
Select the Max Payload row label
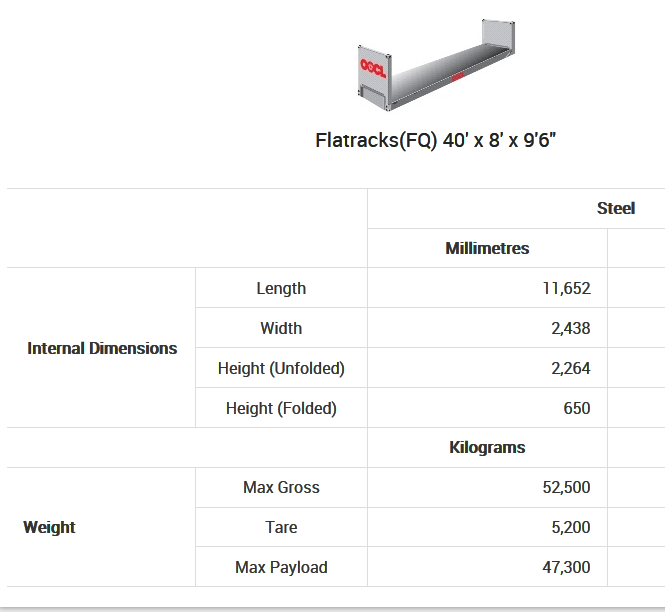point(281,567)
